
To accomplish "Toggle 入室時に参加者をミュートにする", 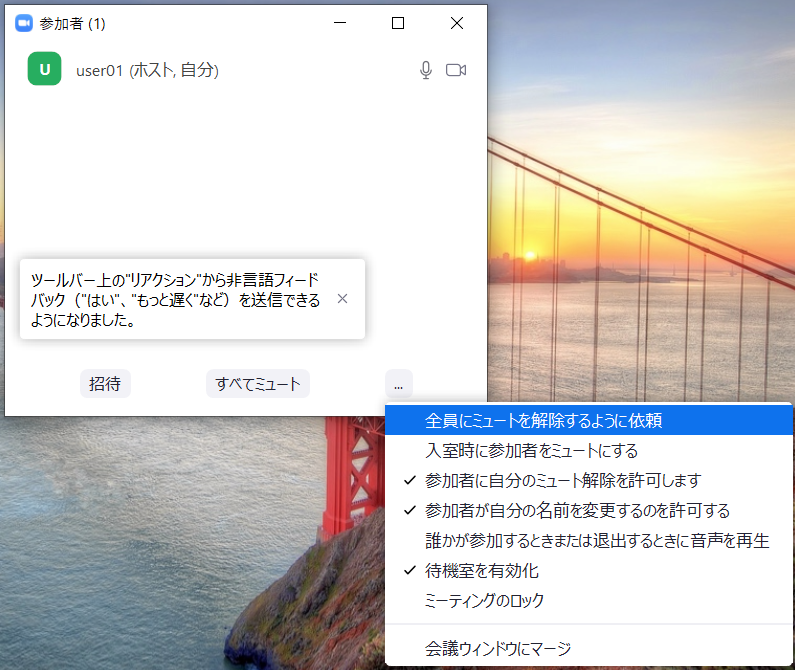I will [589, 451].
